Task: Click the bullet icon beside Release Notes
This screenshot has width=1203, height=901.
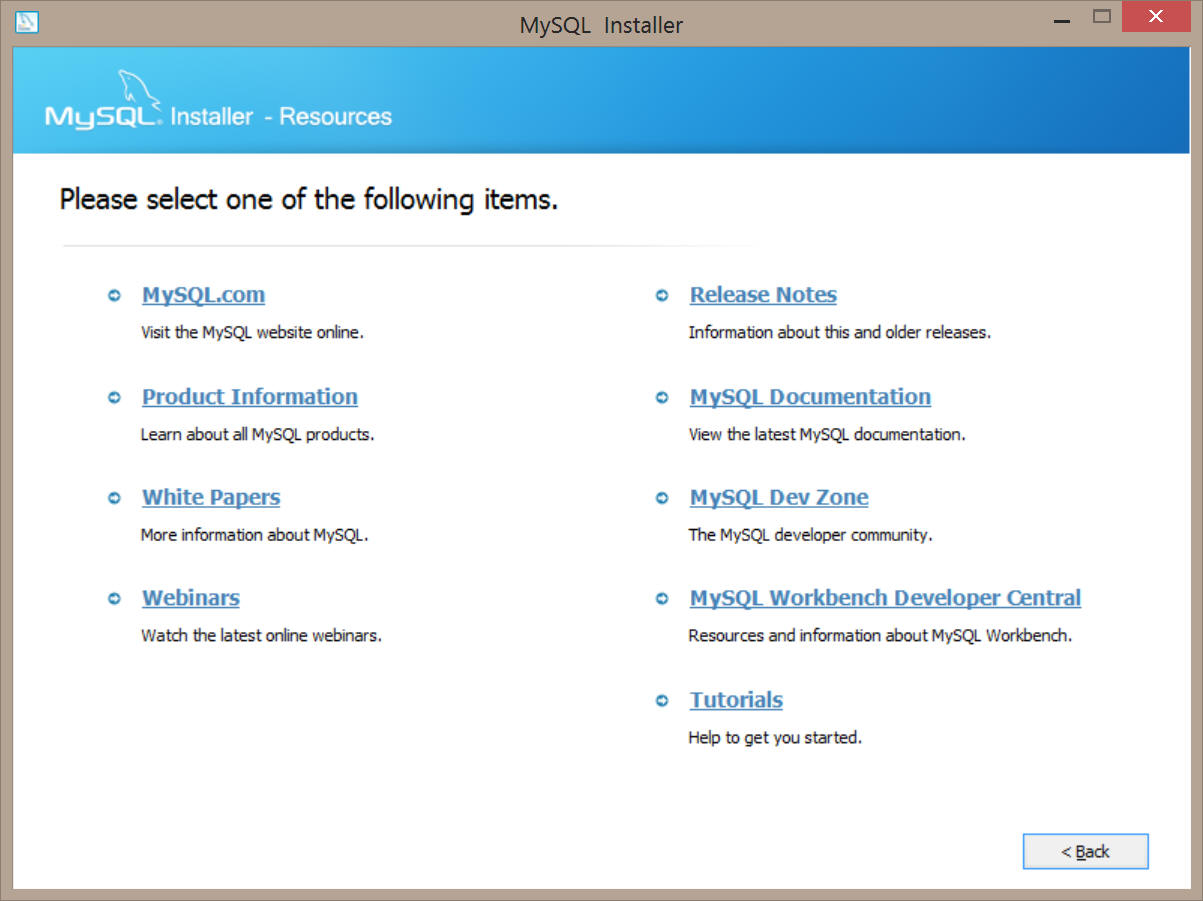Action: [662, 296]
